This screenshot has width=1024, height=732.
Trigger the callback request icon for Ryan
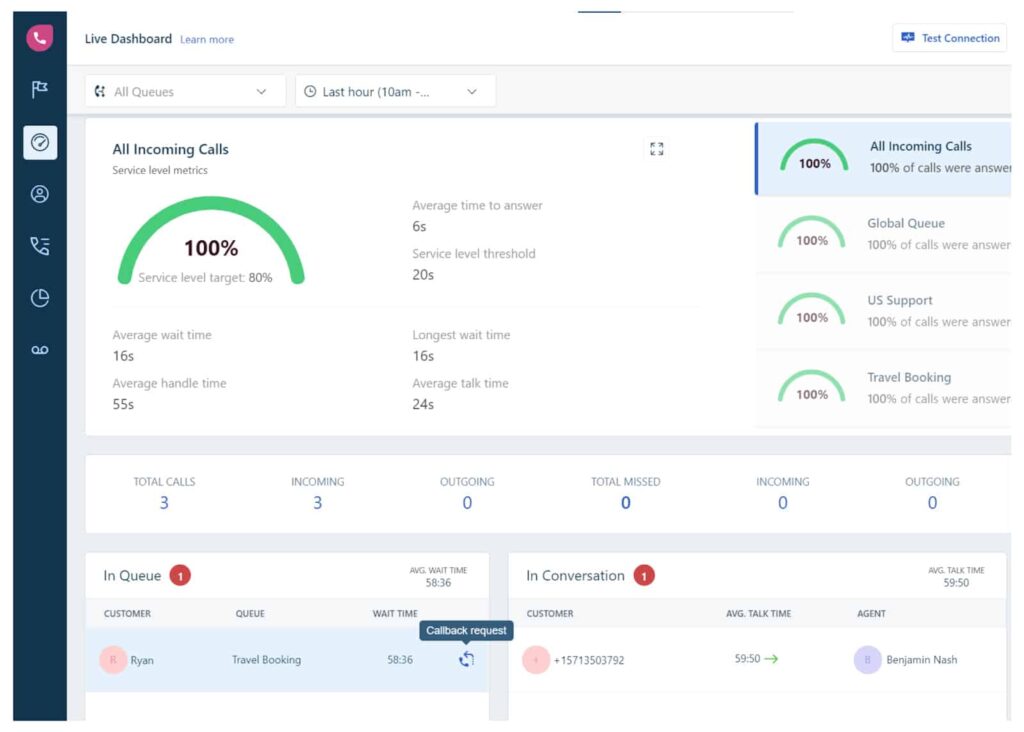[466, 660]
